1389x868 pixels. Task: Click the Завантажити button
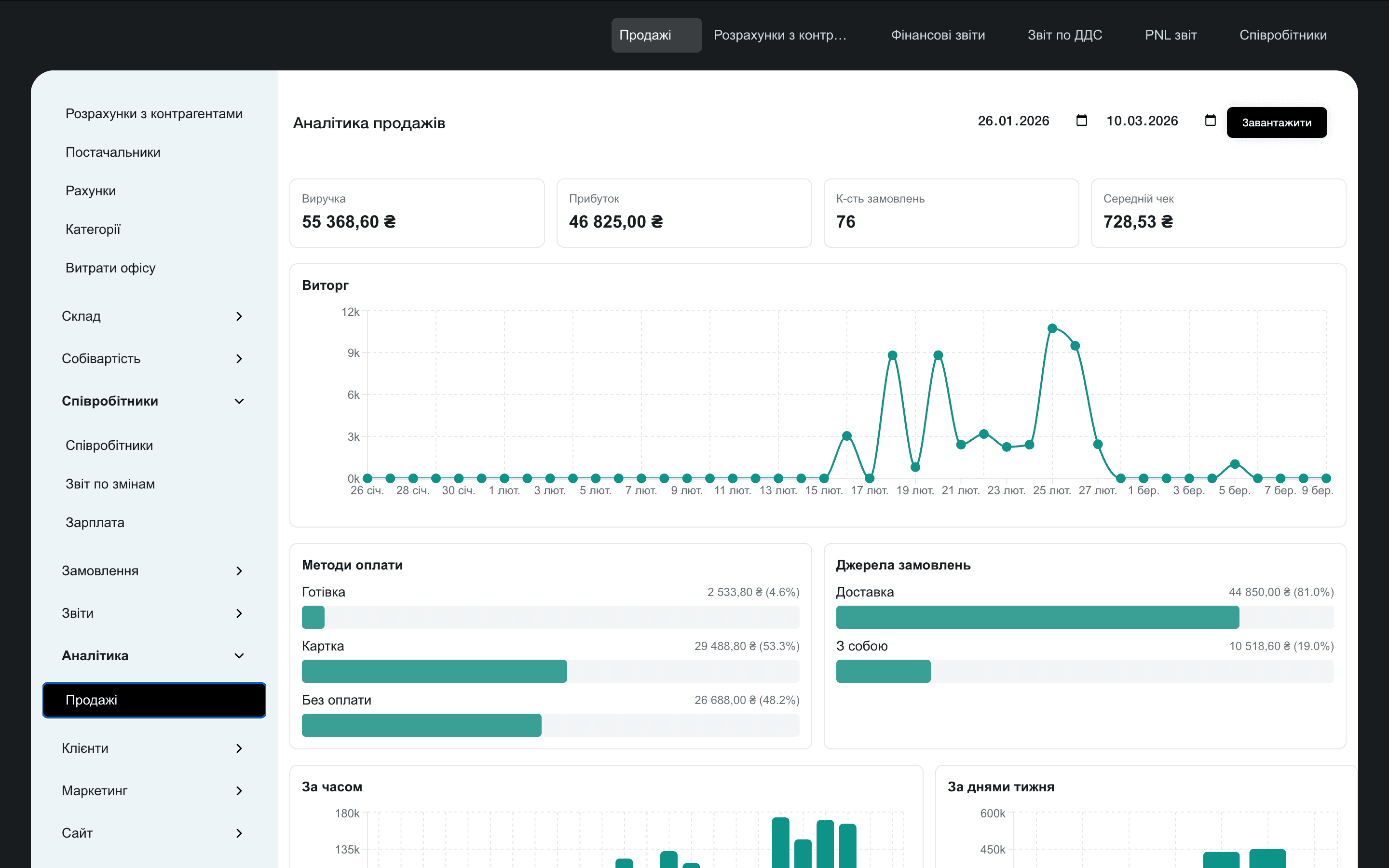[1277, 122]
